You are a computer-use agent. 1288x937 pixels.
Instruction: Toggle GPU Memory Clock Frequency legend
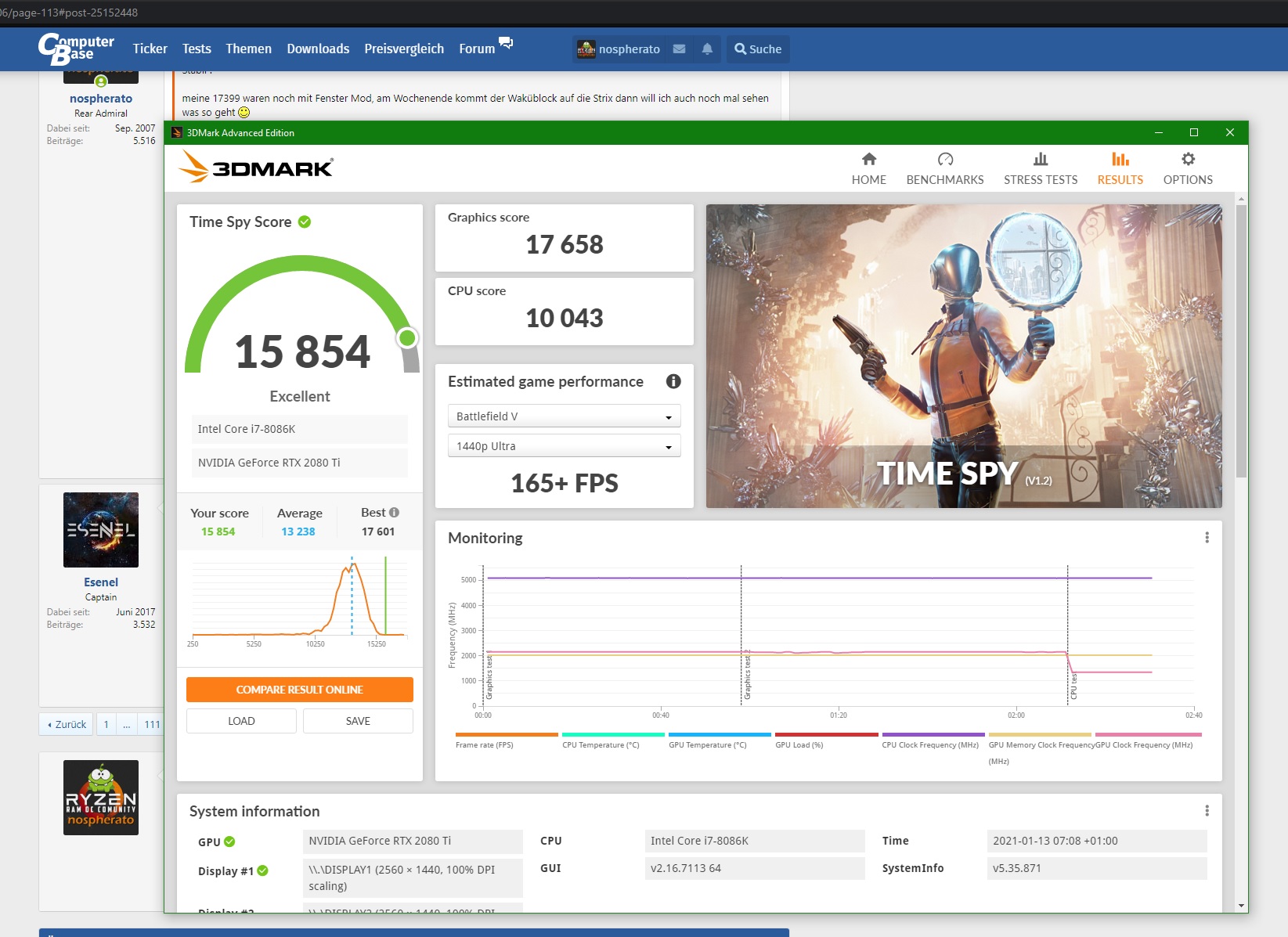[1040, 748]
